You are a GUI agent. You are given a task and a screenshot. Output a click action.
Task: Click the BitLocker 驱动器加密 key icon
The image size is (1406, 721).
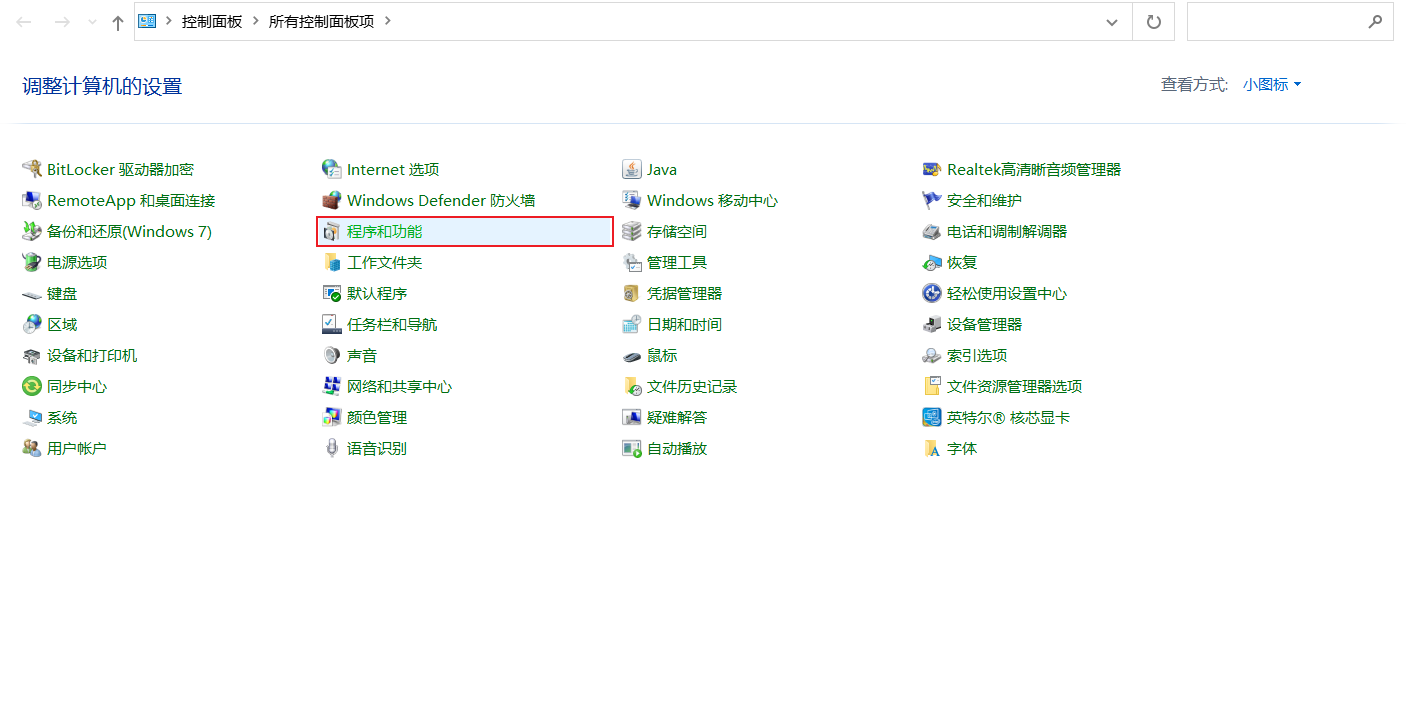pyautogui.click(x=32, y=170)
